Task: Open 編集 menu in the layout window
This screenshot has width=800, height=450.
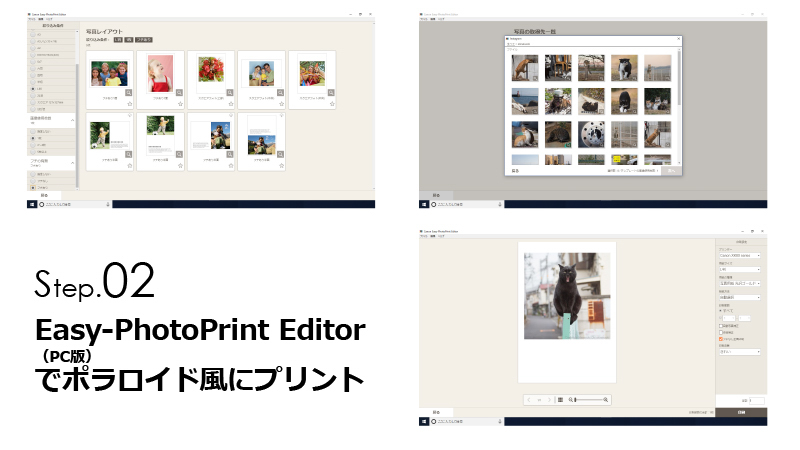Action: point(41,19)
